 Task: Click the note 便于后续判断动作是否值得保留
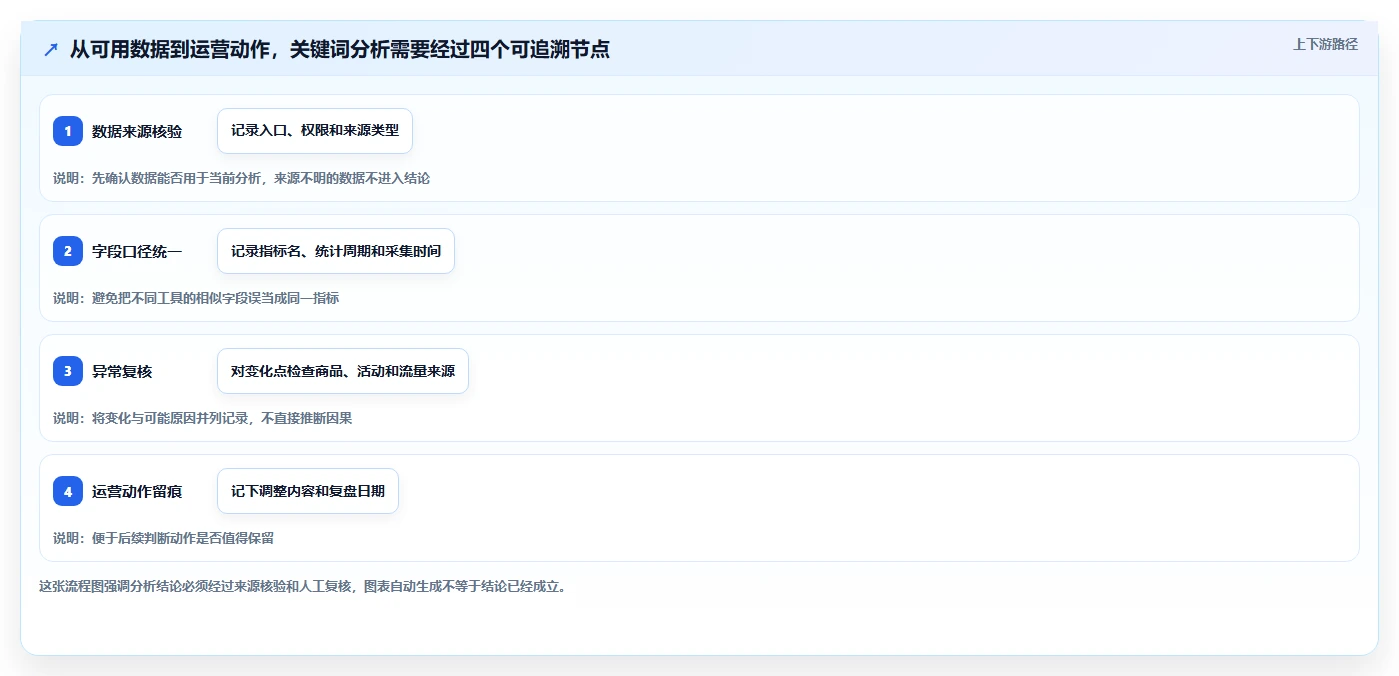click(x=163, y=538)
